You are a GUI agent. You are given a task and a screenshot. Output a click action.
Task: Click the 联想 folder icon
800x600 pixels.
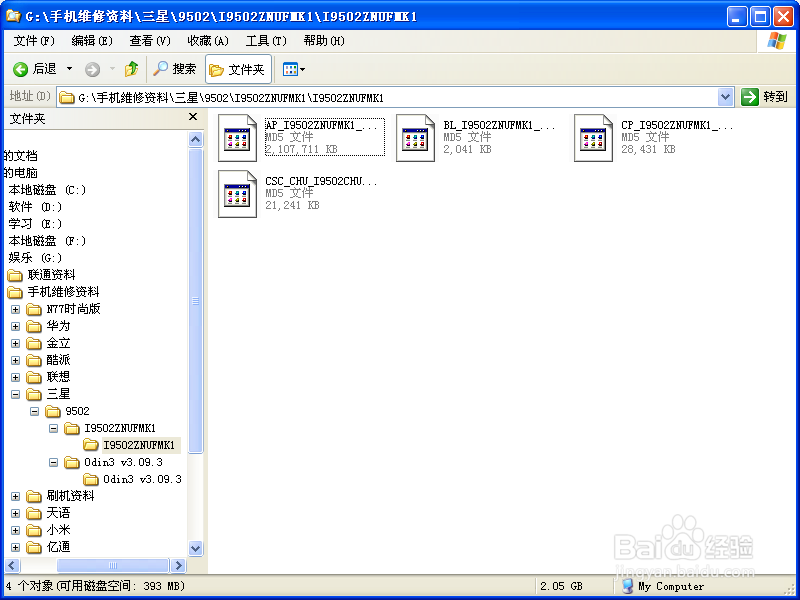34,378
